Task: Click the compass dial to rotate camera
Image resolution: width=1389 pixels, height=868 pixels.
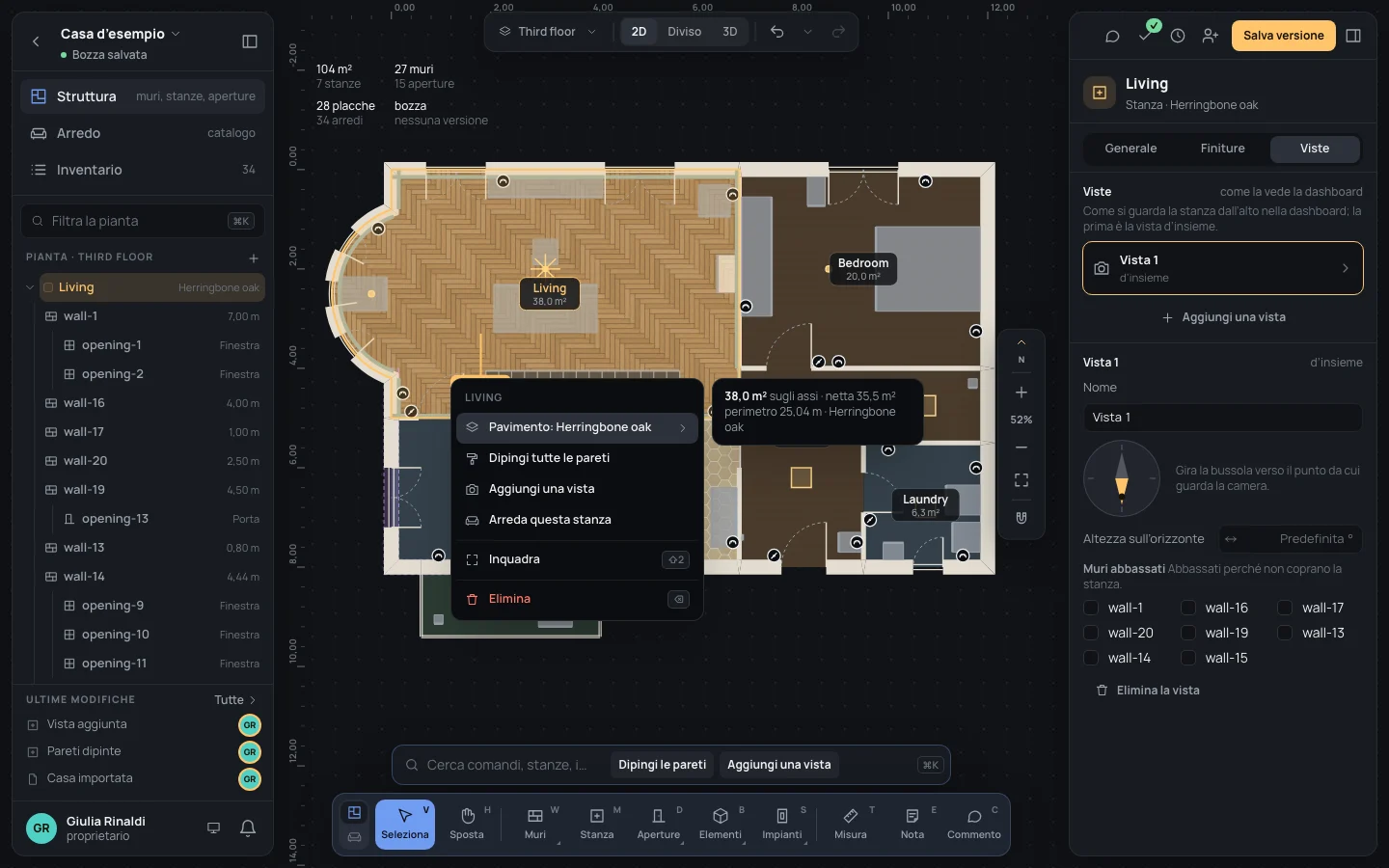Action: (x=1121, y=478)
